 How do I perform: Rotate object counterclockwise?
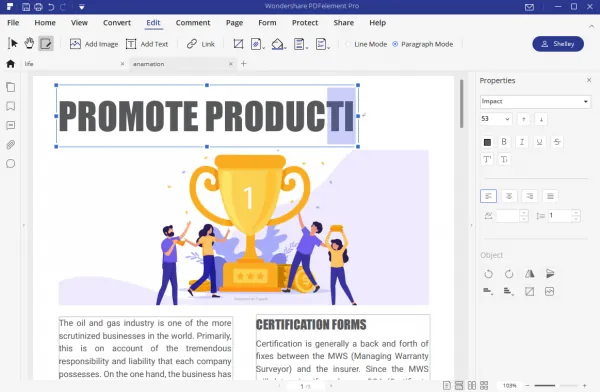click(488, 274)
